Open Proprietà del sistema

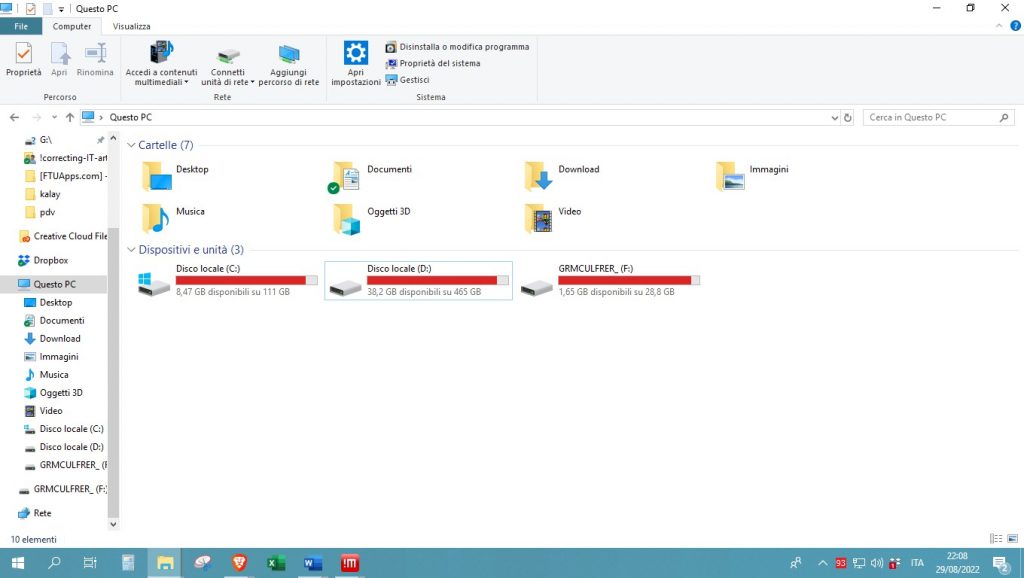coord(443,62)
